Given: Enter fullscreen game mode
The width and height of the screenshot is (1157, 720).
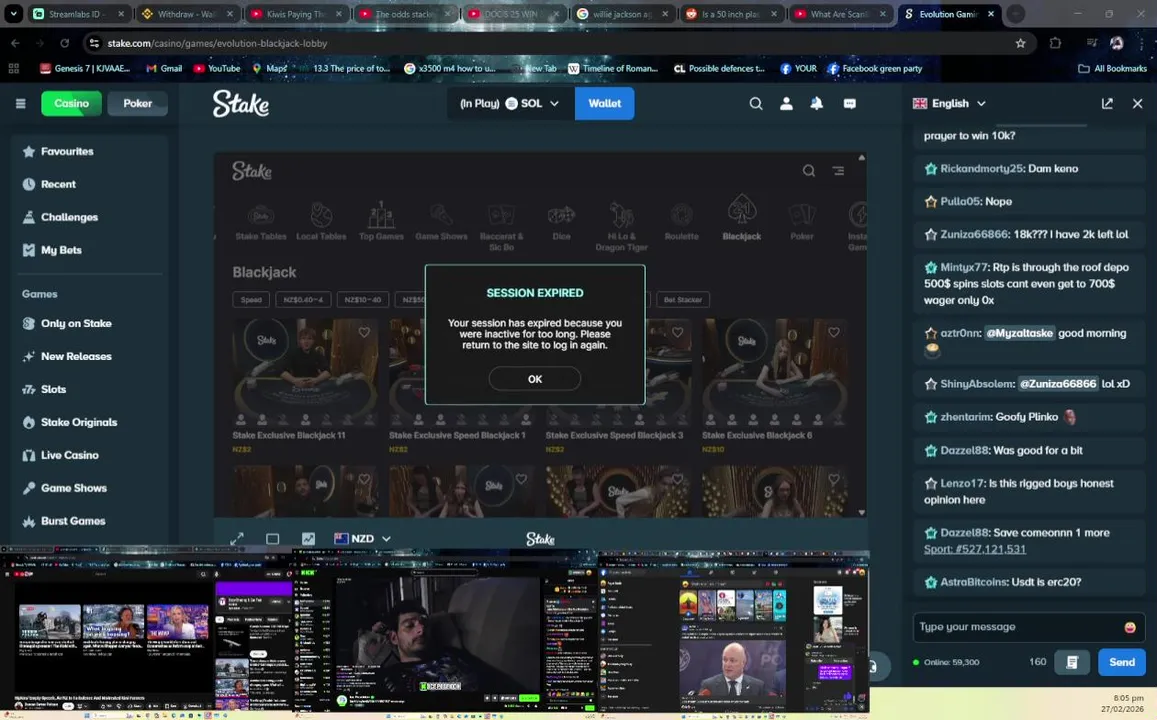Looking at the screenshot, I should (x=237, y=539).
